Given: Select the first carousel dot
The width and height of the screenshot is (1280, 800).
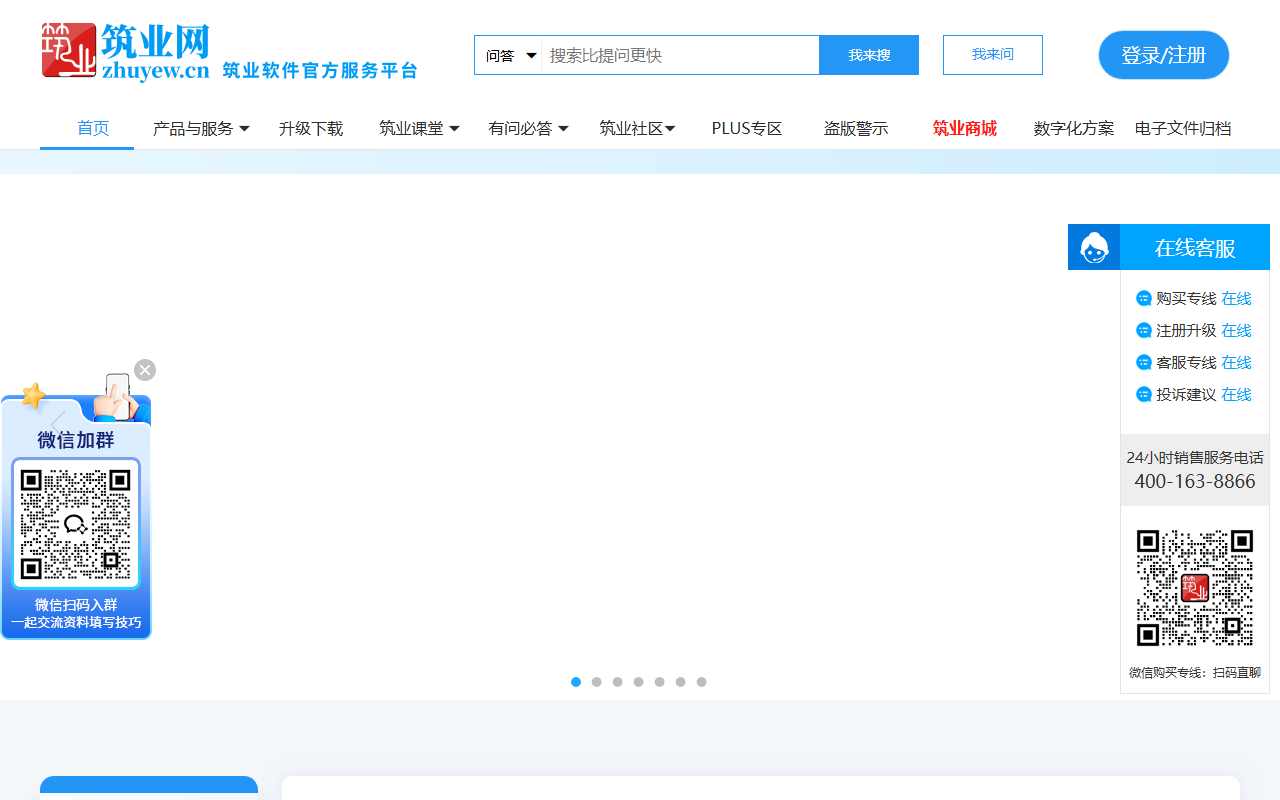Looking at the screenshot, I should tap(576, 682).
